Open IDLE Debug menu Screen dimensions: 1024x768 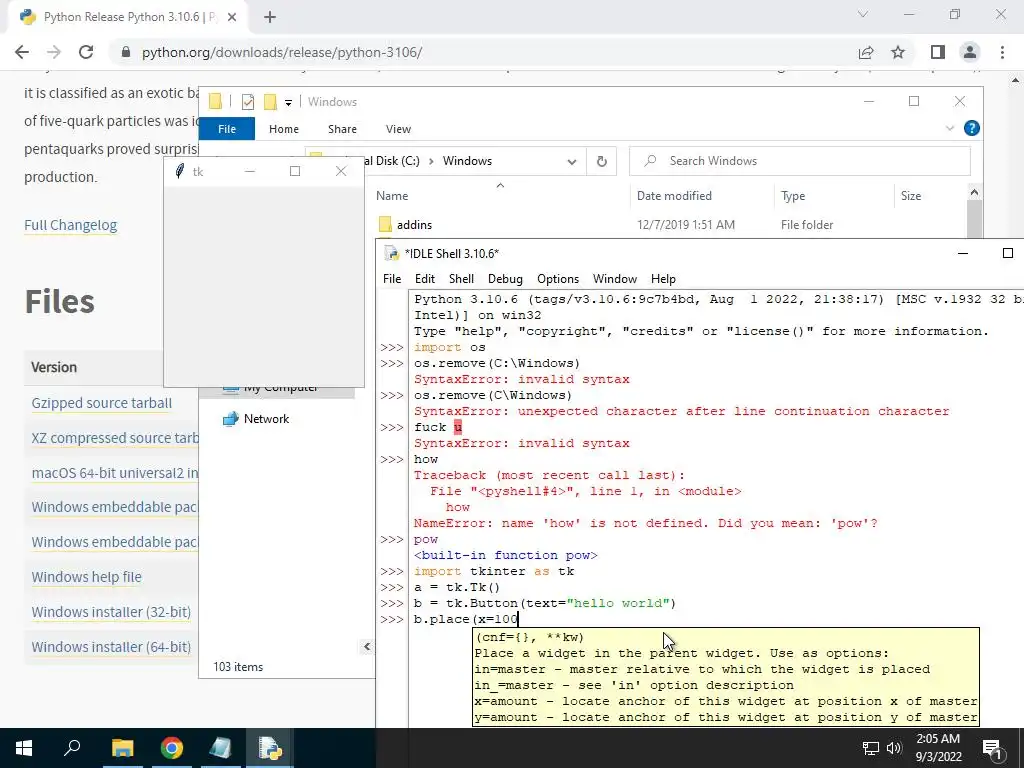tap(505, 279)
